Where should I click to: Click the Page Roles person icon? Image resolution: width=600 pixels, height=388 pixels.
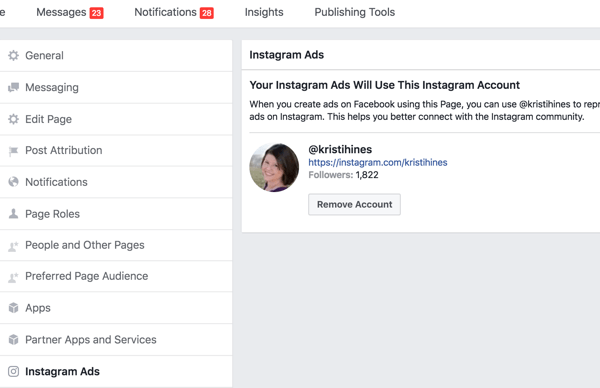pos(13,214)
